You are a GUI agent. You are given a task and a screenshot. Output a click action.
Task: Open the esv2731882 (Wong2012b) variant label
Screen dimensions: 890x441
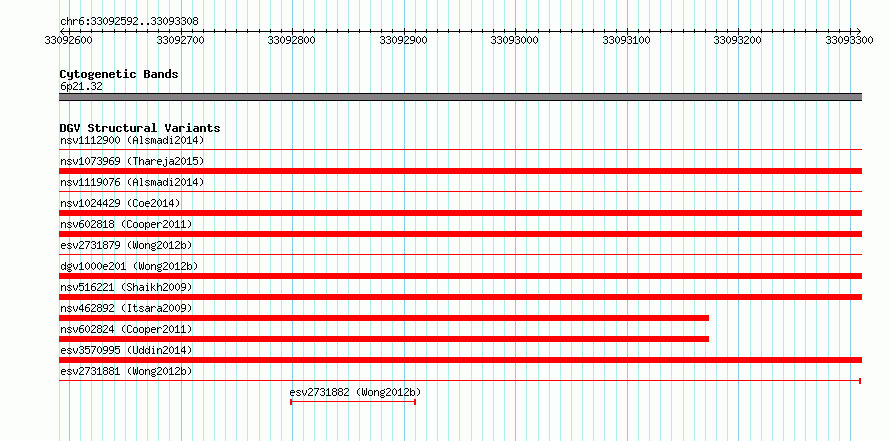355,392
